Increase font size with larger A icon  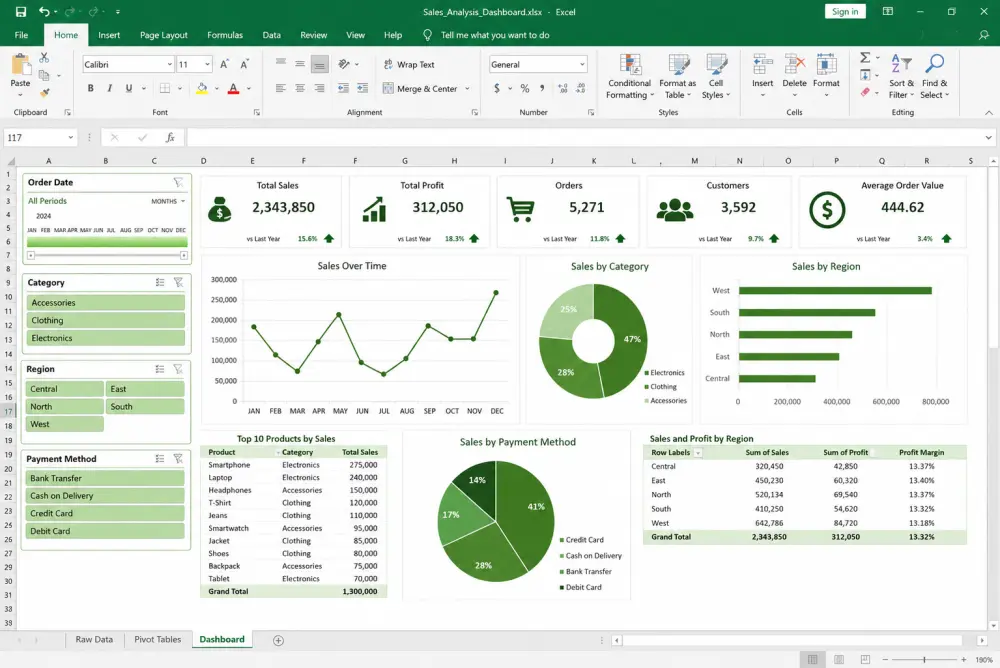(224, 64)
